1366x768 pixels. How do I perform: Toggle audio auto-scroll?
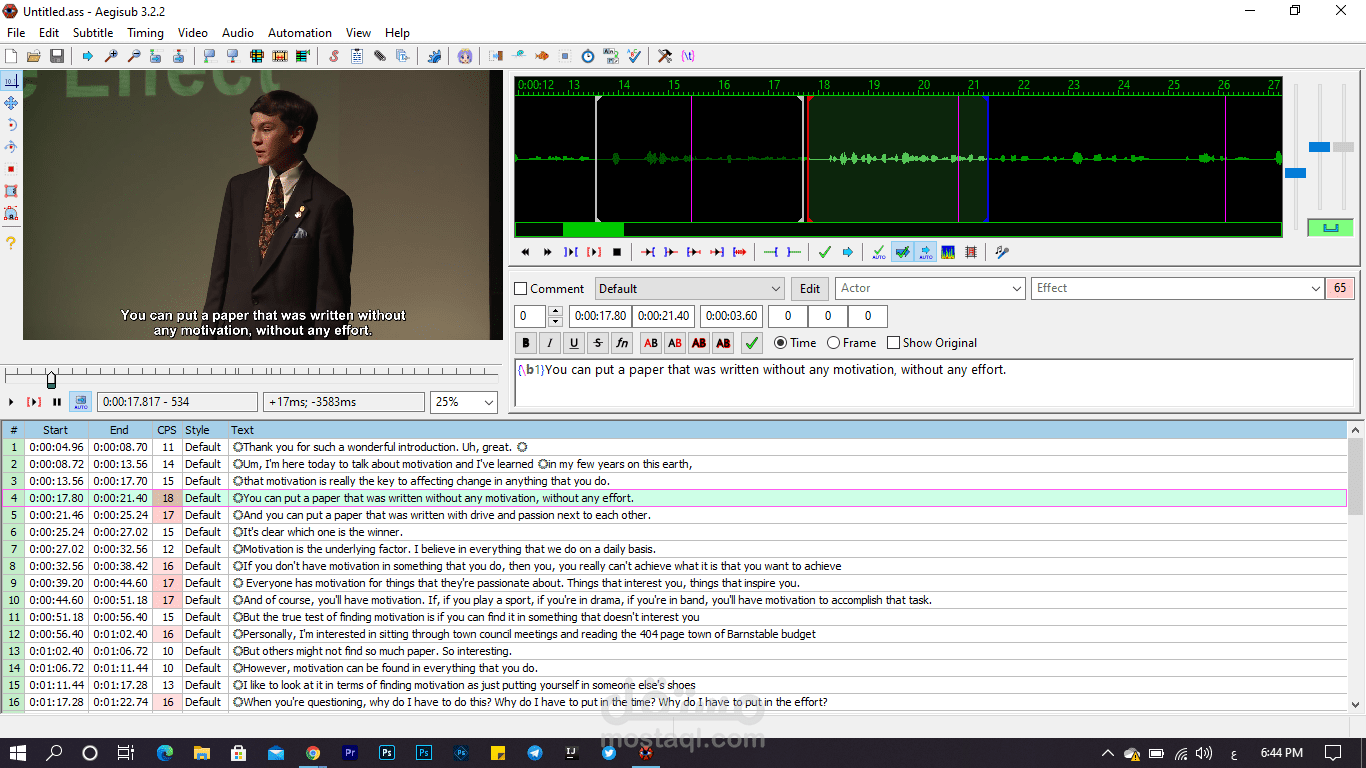926,252
